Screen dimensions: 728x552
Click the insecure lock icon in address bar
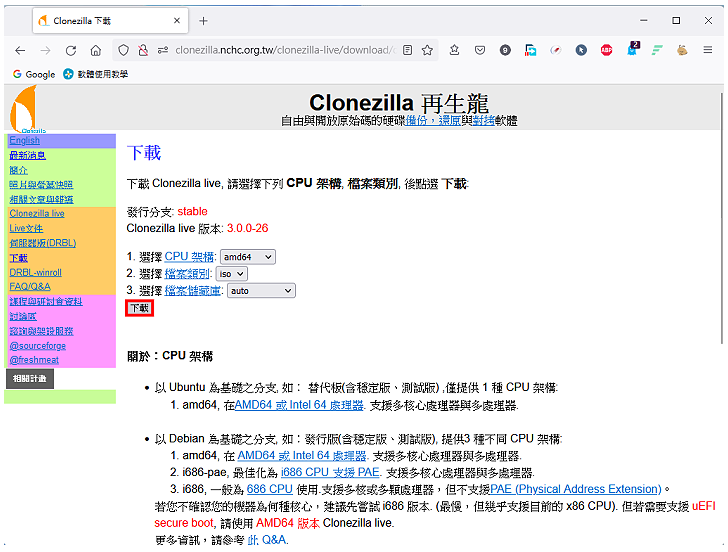coord(143,50)
